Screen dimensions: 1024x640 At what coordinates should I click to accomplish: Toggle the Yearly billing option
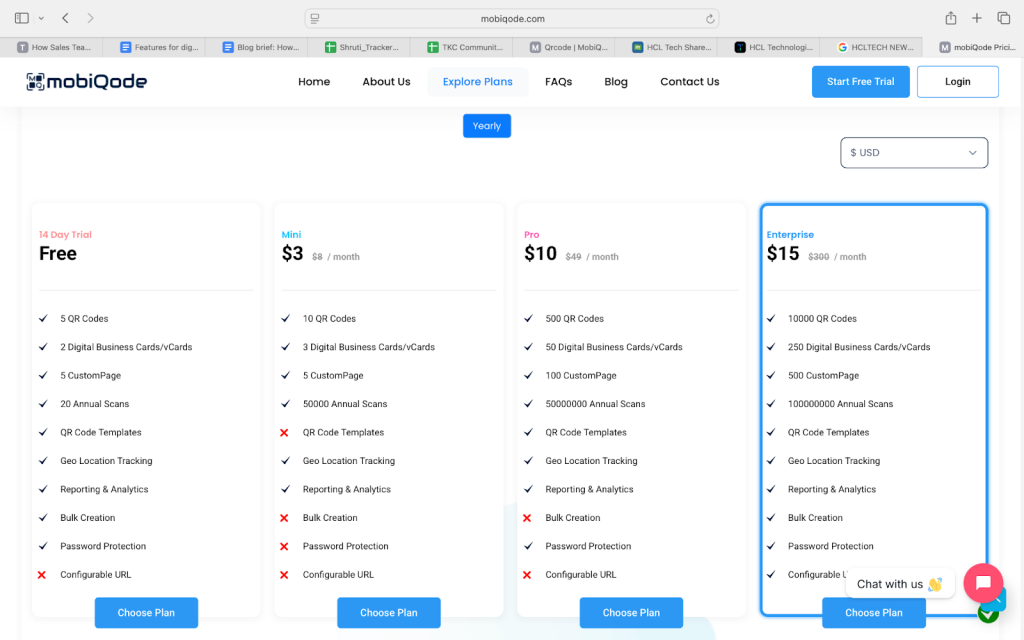coord(486,126)
